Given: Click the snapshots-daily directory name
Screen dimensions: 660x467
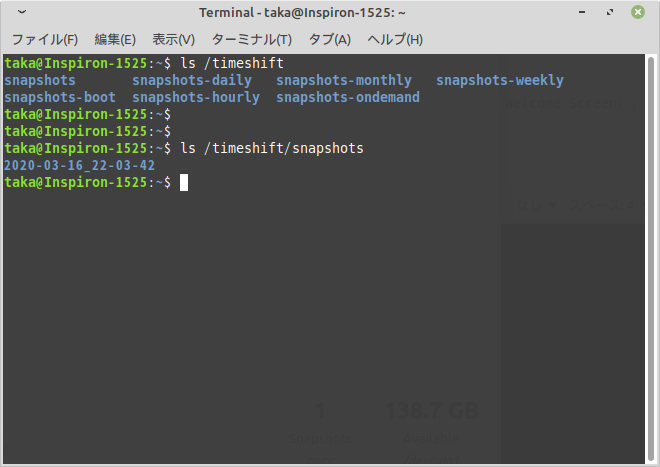Looking at the screenshot, I should (x=192, y=80).
